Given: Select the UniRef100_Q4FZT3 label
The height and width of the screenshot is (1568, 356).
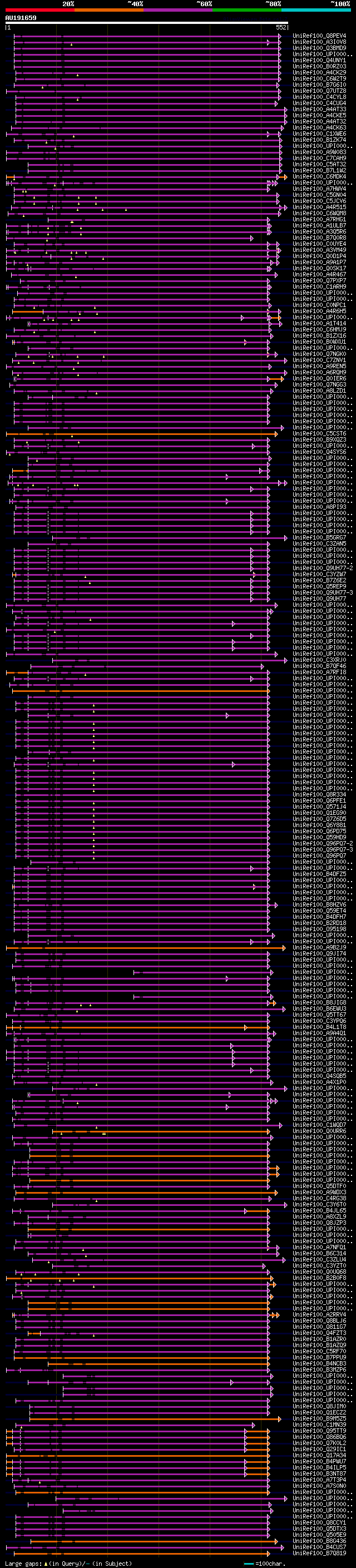Looking at the screenshot, I should [x=319, y=1334].
